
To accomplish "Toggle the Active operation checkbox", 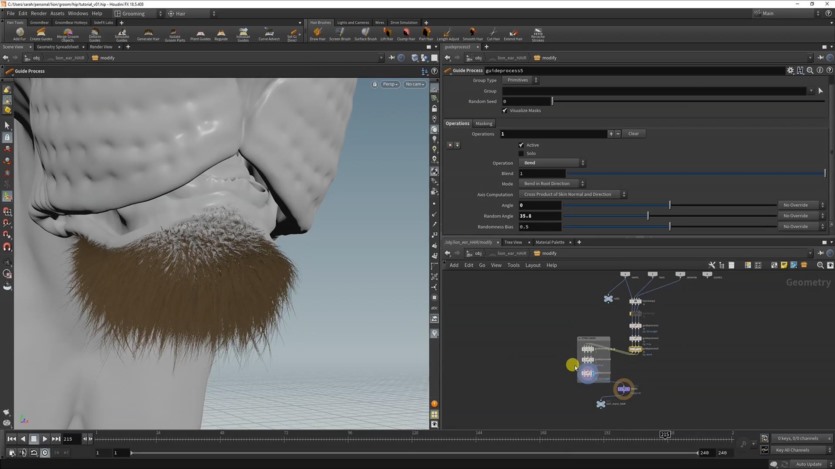I will [521, 145].
